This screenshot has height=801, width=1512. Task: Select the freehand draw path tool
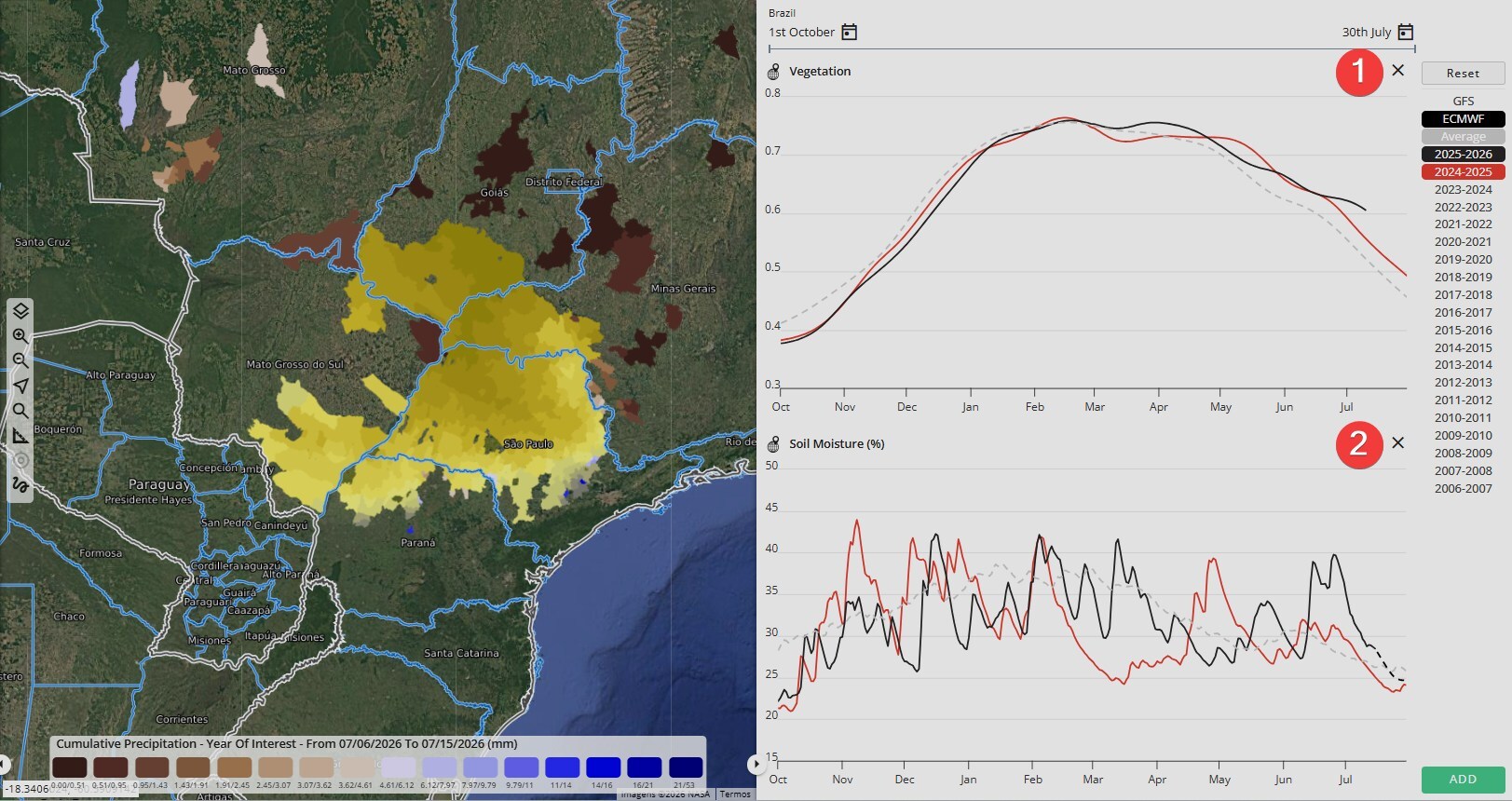[x=20, y=485]
